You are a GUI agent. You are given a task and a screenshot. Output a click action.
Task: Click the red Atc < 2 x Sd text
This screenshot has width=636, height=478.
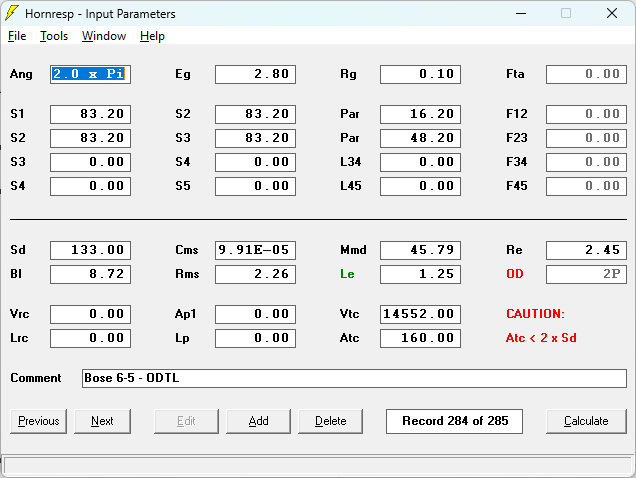click(541, 338)
